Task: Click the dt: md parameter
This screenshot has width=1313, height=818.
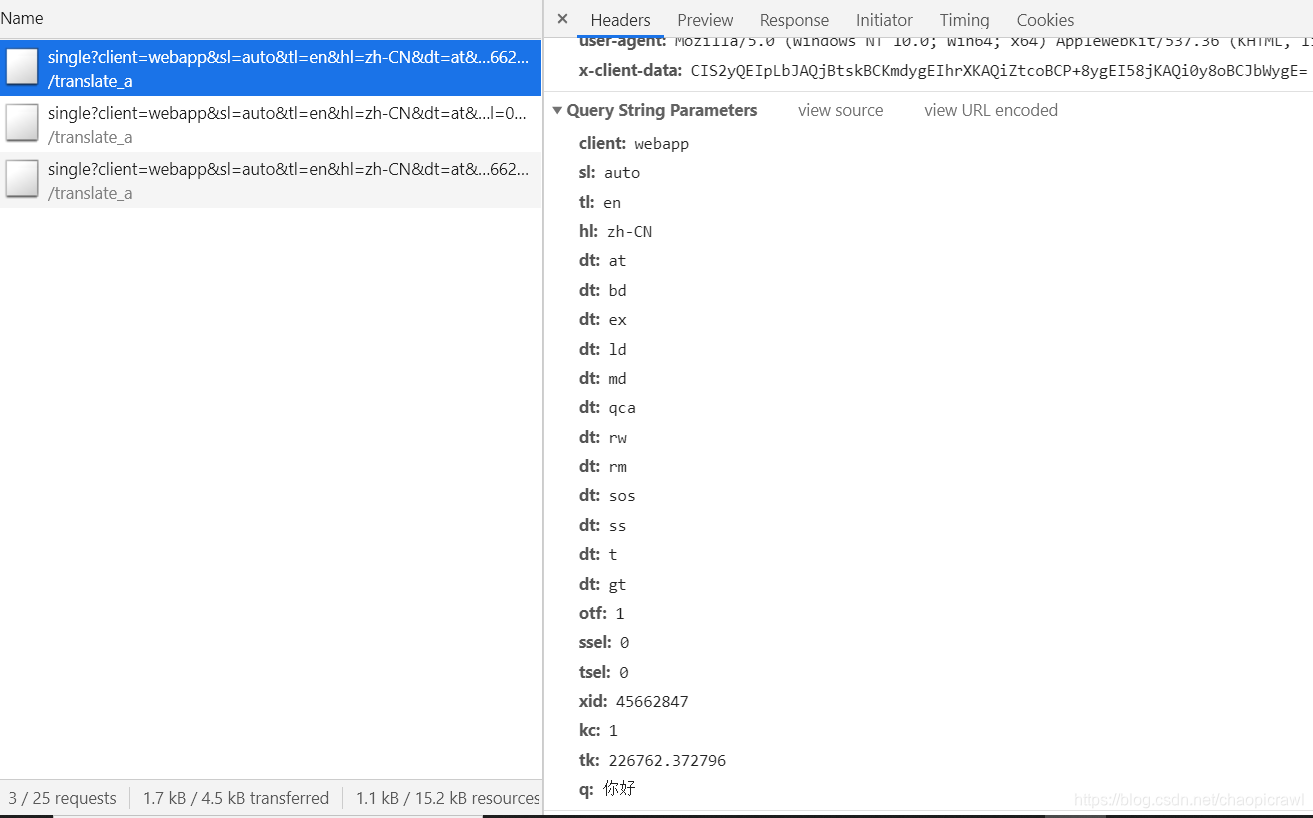Action: tap(602, 378)
